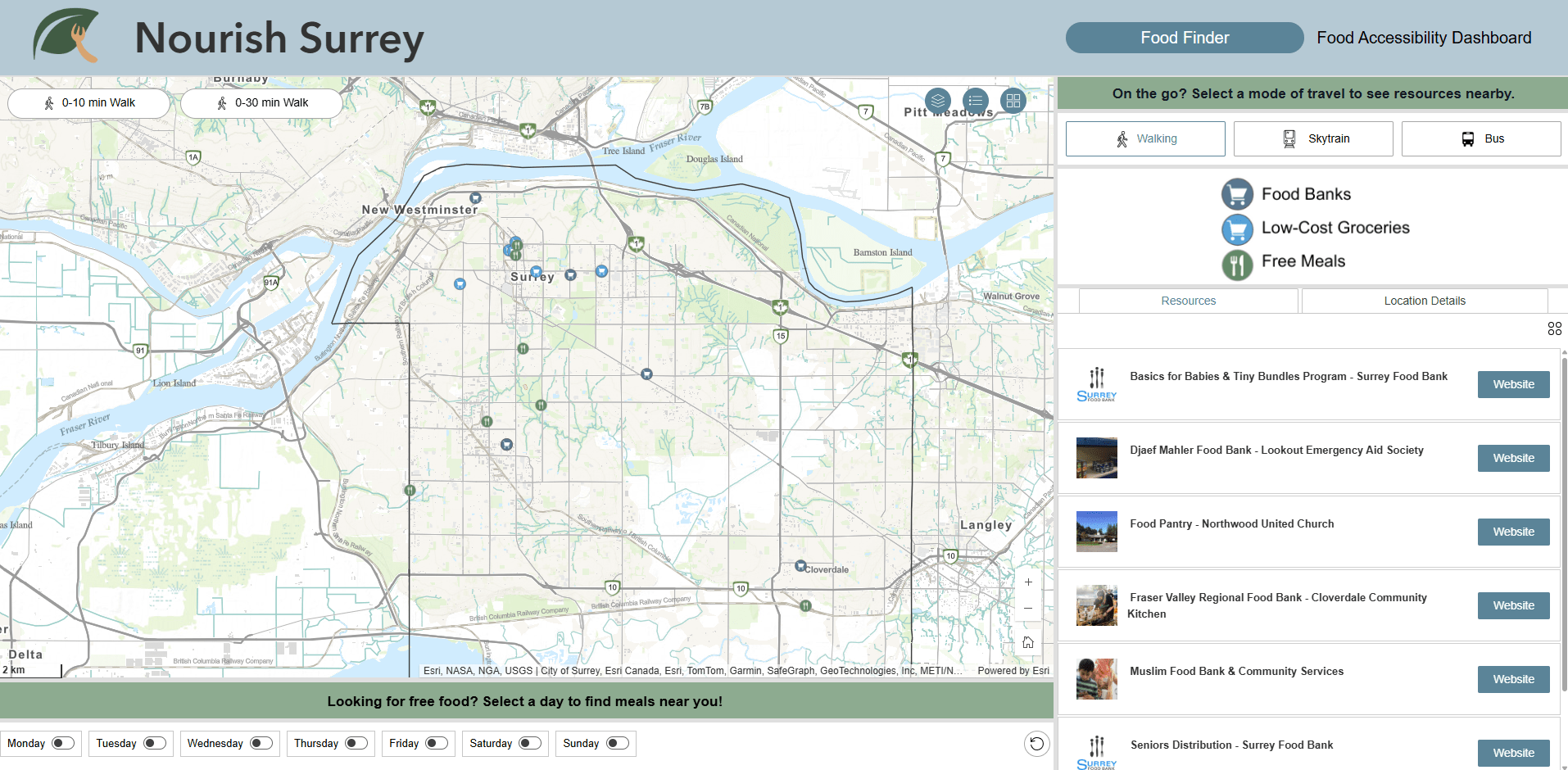Select the green marker near the Highway 10 shield
This screenshot has width=1568, height=770.
(805, 606)
